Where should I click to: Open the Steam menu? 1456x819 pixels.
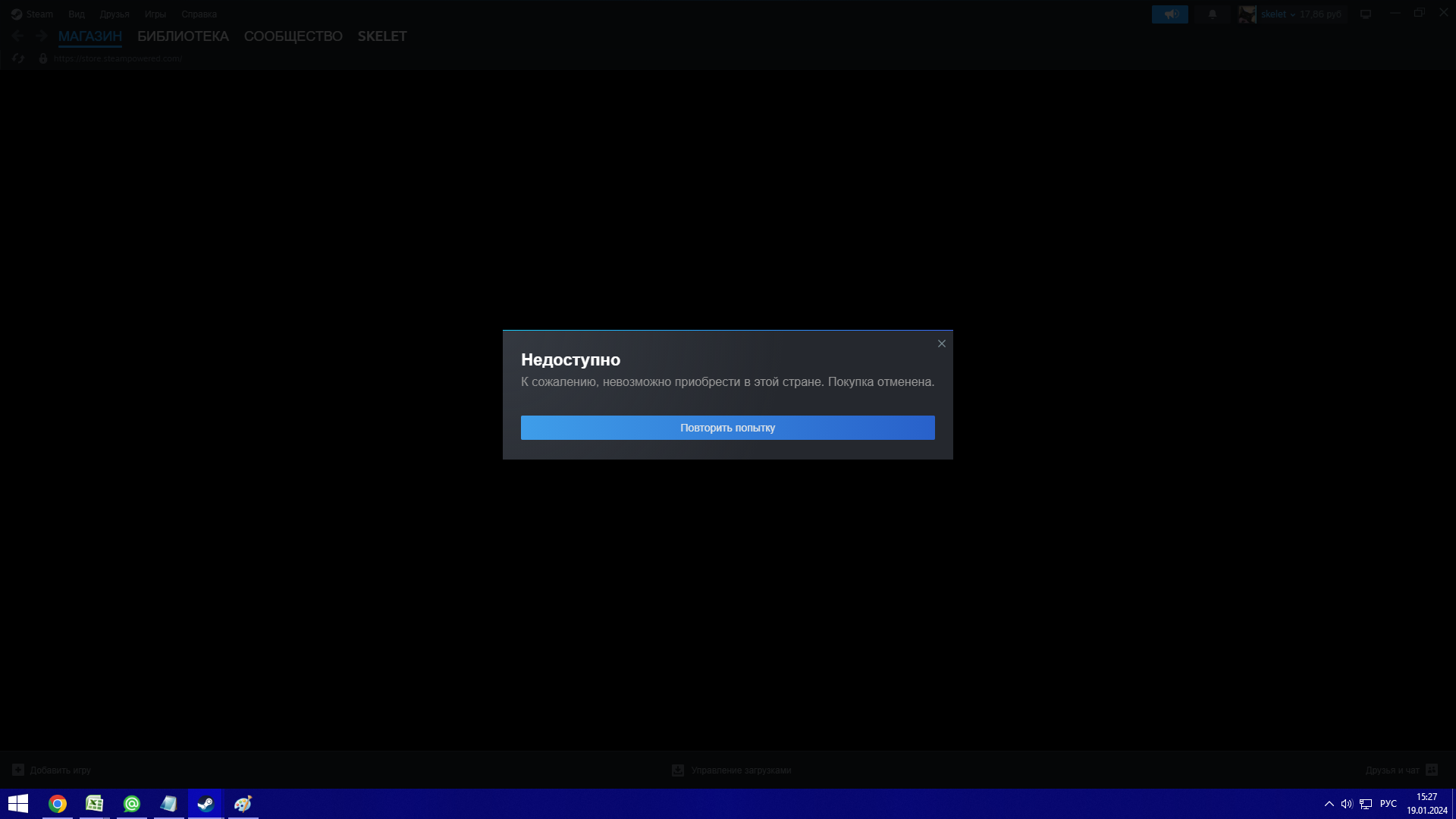32,14
